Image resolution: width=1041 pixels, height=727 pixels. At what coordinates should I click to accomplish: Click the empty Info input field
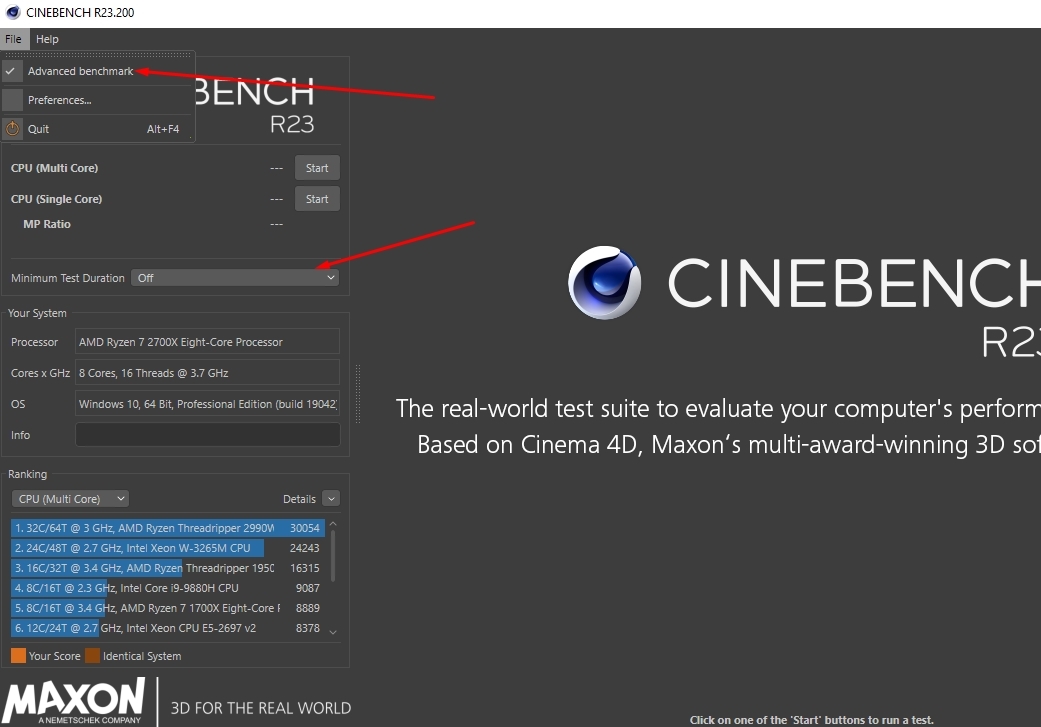[x=207, y=435]
